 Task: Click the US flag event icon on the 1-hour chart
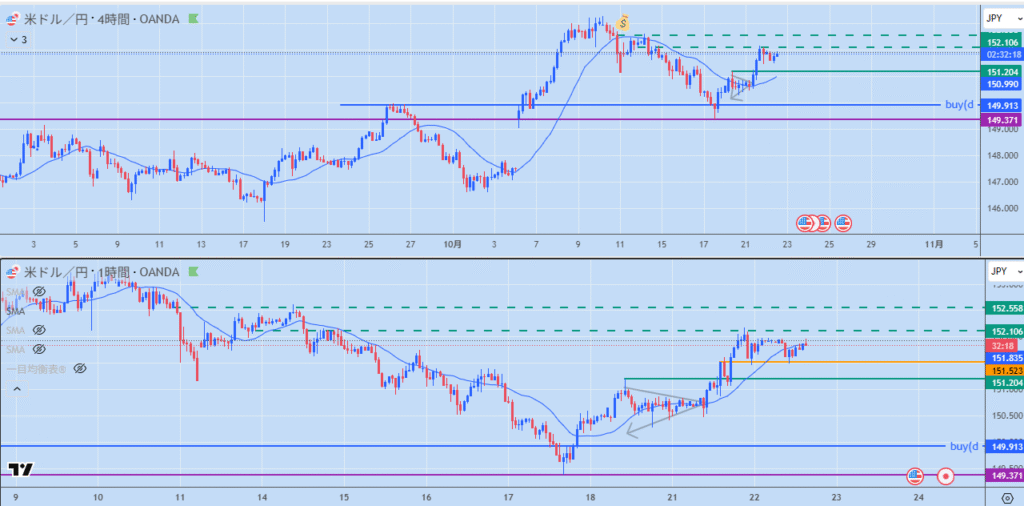point(915,476)
